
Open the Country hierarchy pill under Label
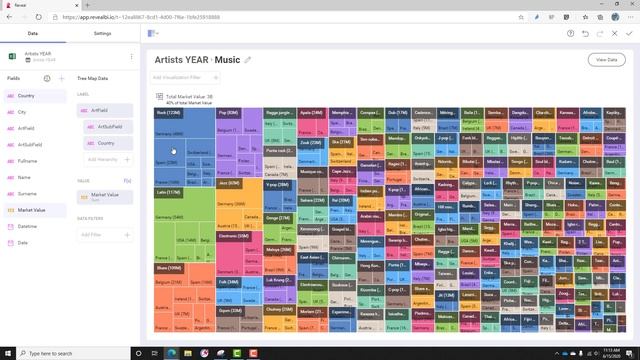(x=108, y=143)
